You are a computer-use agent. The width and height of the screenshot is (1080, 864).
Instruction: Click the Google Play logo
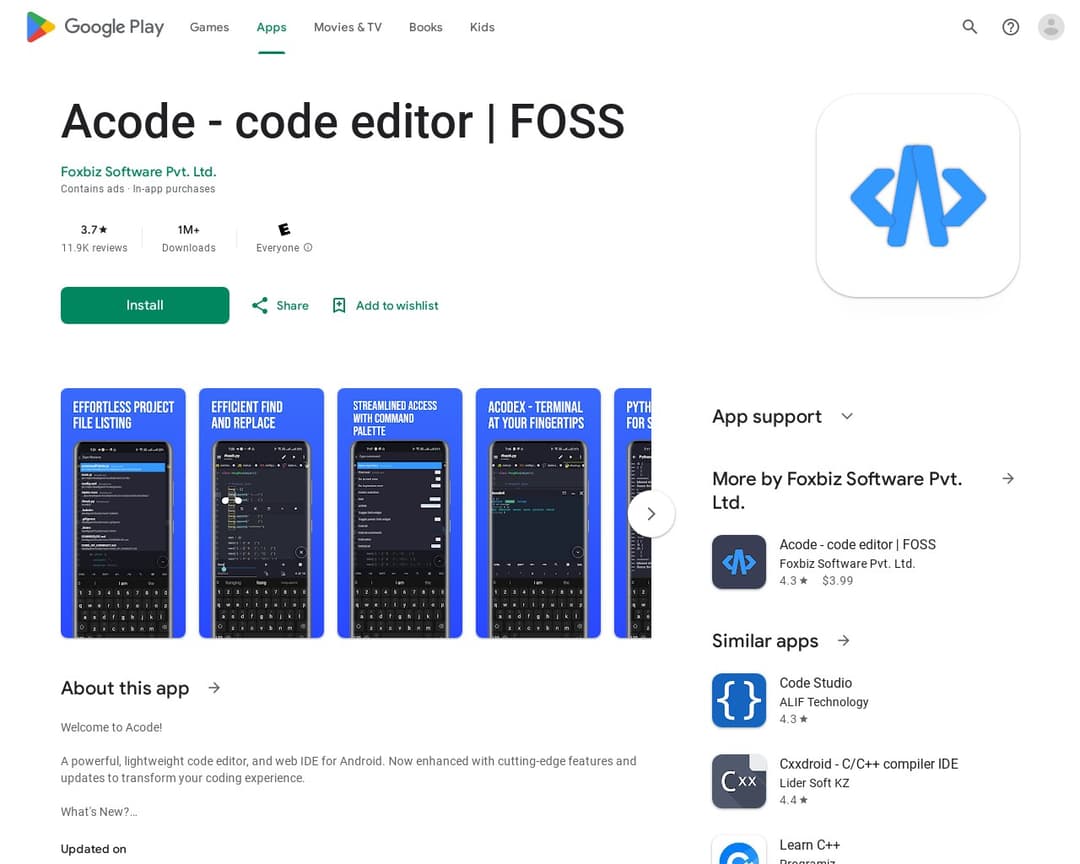pyautogui.click(x=95, y=27)
